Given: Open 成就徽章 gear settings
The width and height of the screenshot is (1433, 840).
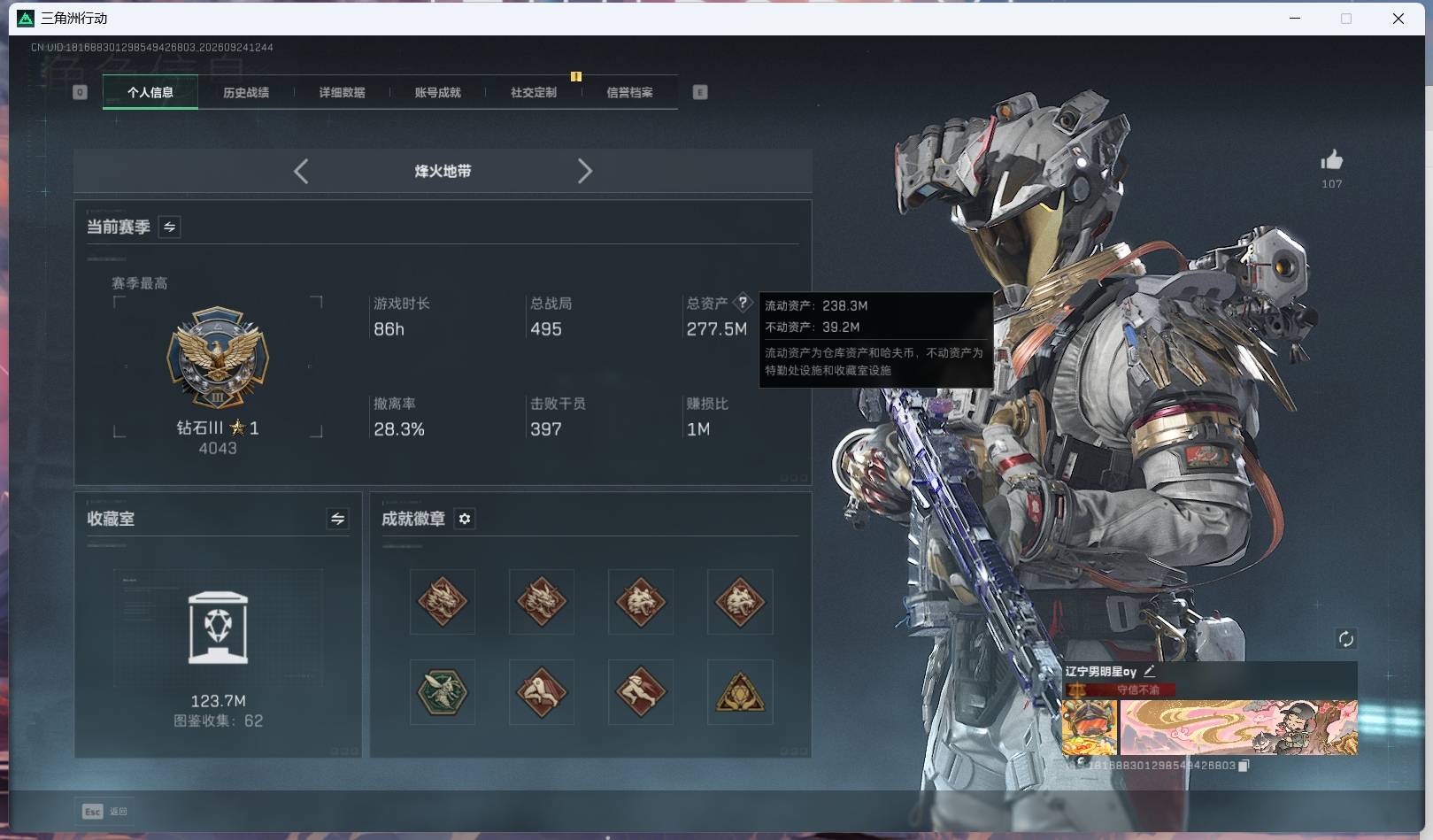Looking at the screenshot, I should [465, 519].
